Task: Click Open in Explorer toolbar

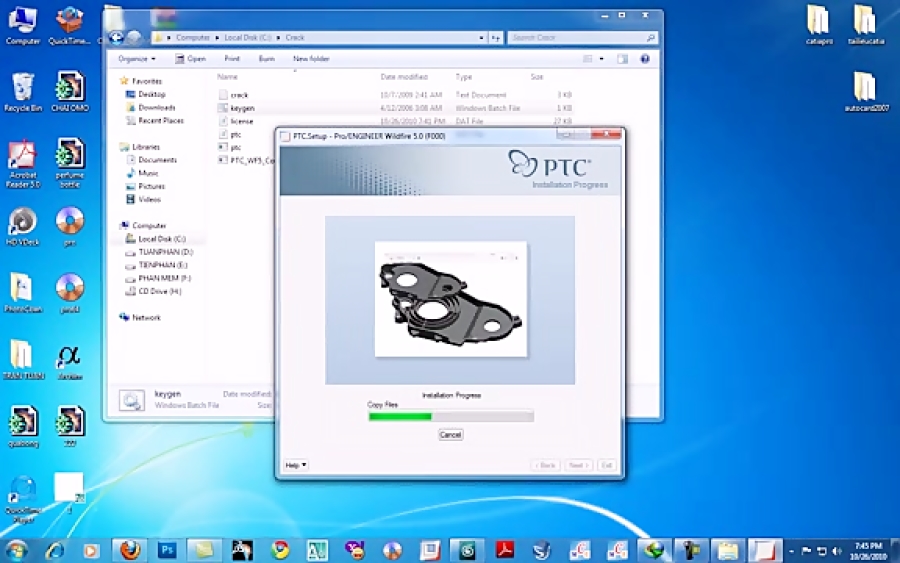Action: click(190, 59)
